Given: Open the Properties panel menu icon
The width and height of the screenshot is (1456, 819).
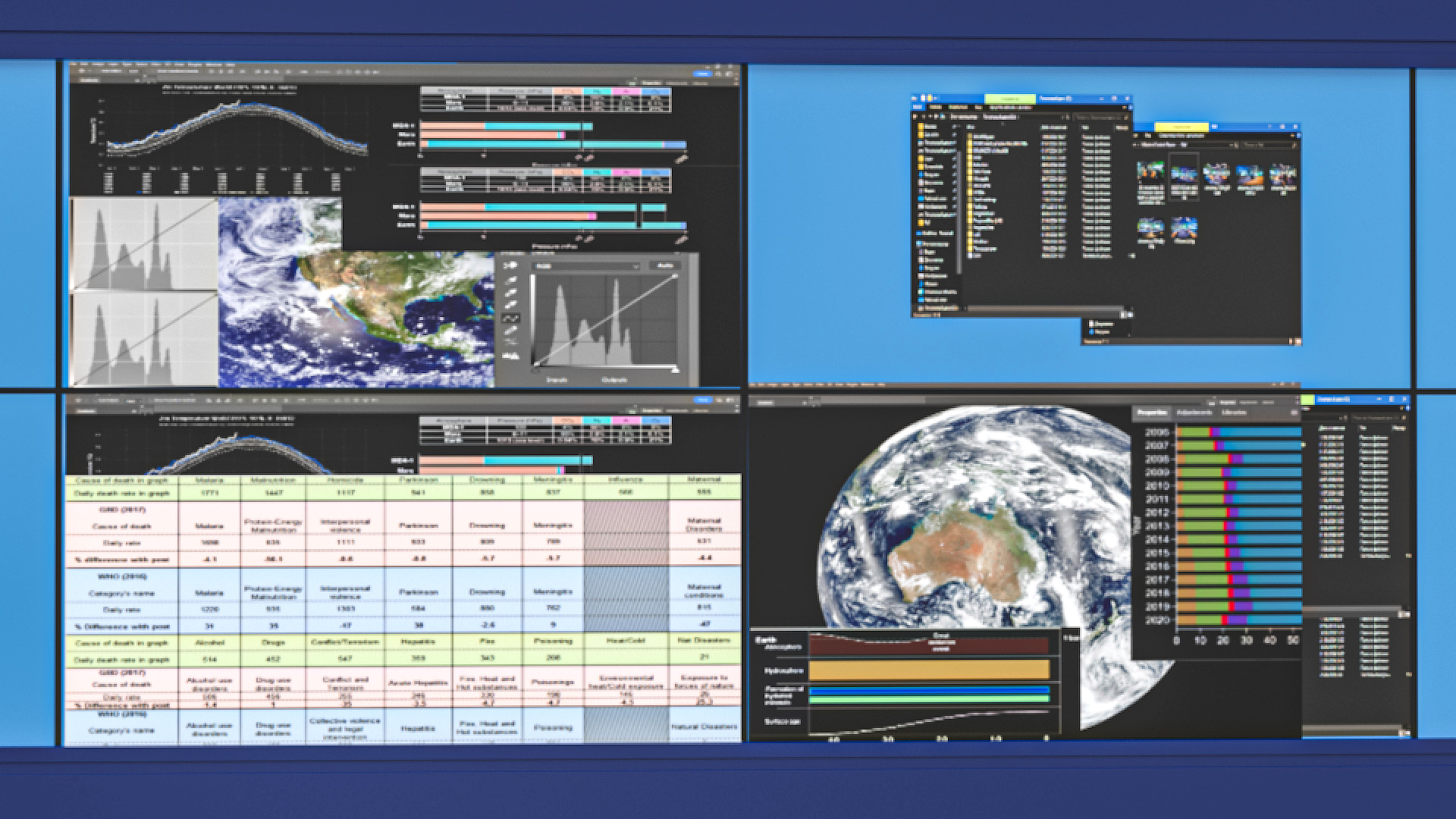Looking at the screenshot, I should 1294,413.
